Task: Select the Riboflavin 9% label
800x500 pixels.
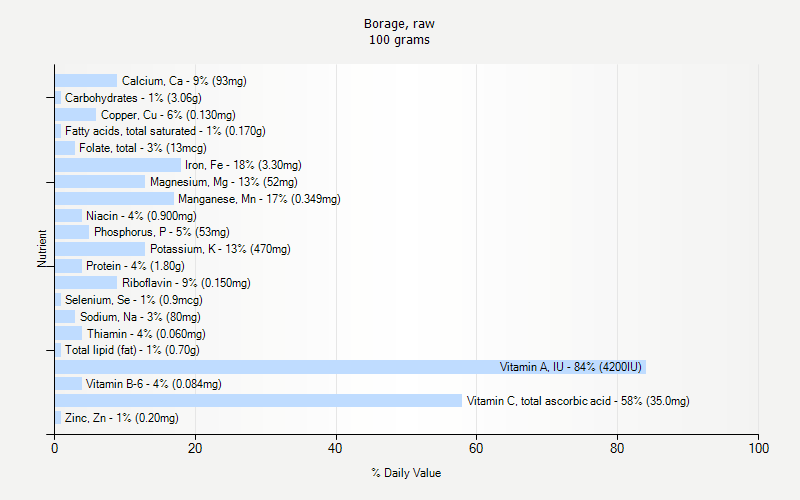Action: (x=186, y=283)
